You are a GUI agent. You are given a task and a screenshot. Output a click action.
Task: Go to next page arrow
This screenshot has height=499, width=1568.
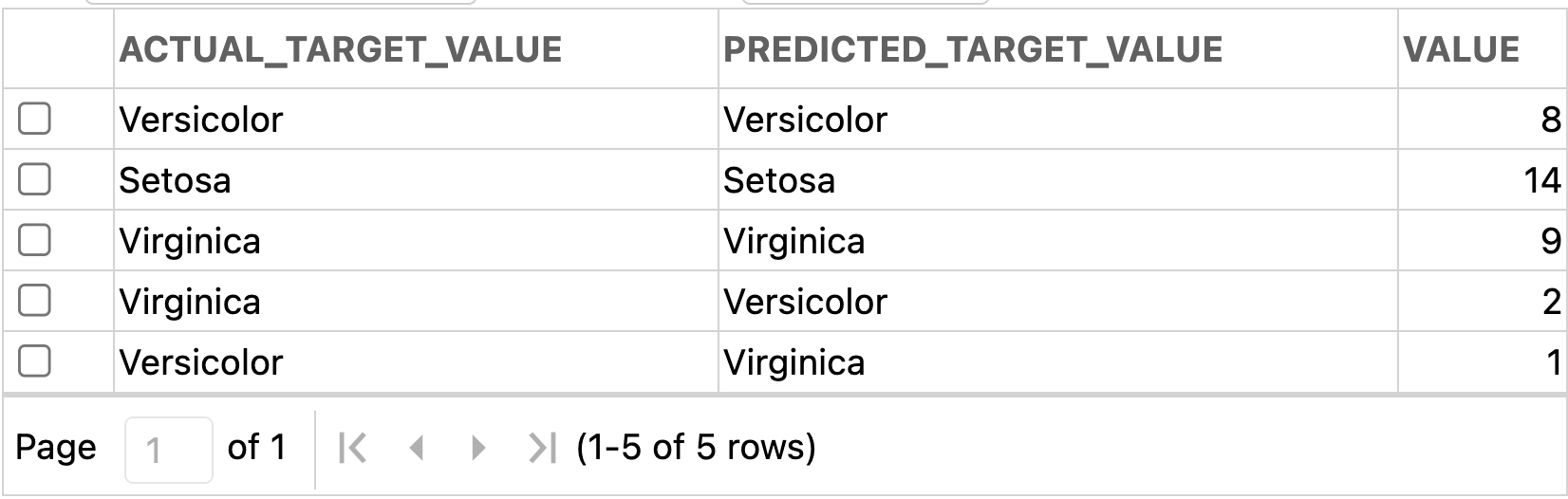[x=478, y=448]
